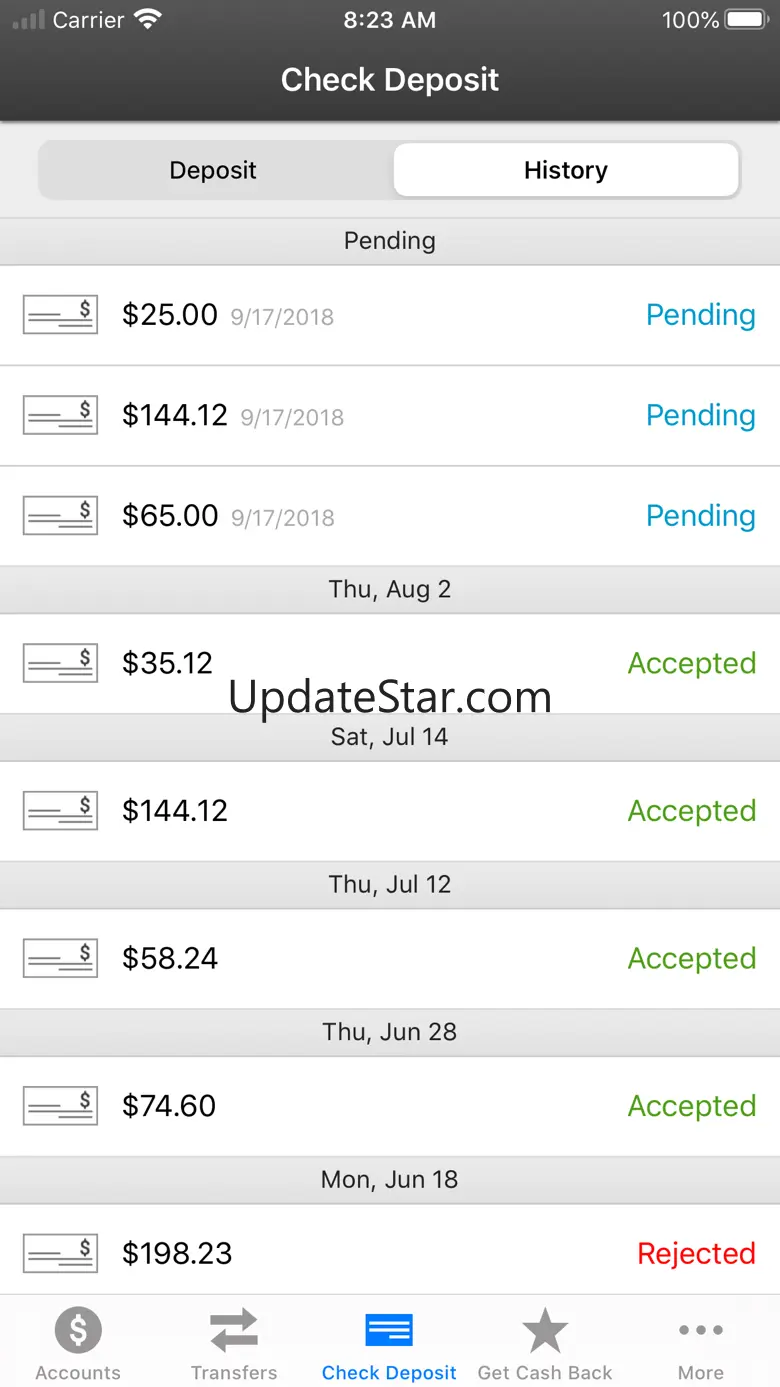
Task: Tap the Accepted label for $35.12
Action: [x=691, y=664]
